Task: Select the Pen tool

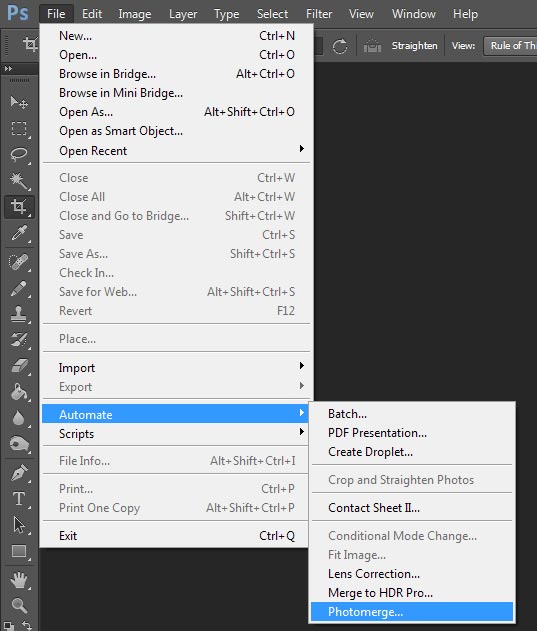Action: point(19,473)
